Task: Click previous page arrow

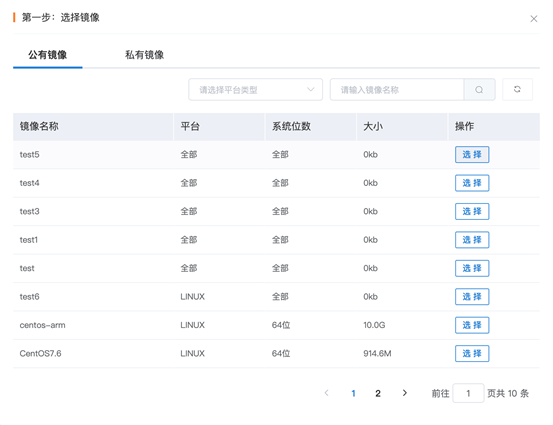Action: click(327, 393)
